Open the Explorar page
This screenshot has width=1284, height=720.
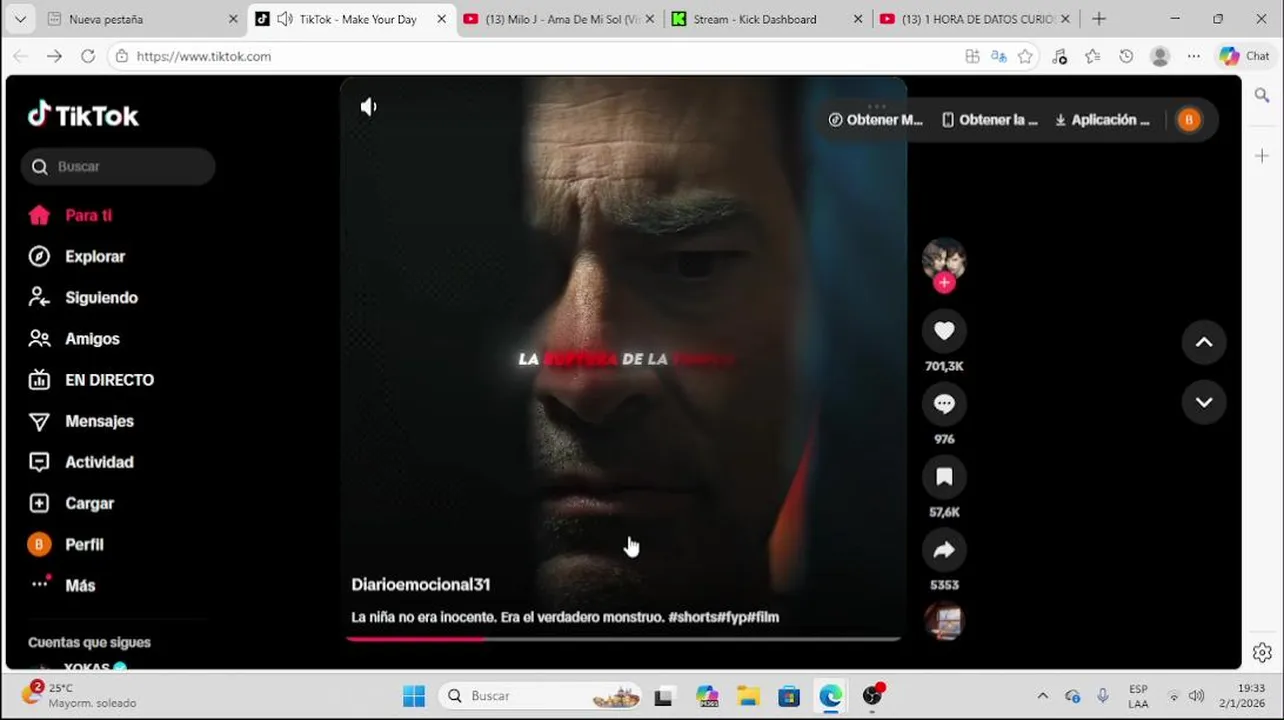click(x=76, y=256)
